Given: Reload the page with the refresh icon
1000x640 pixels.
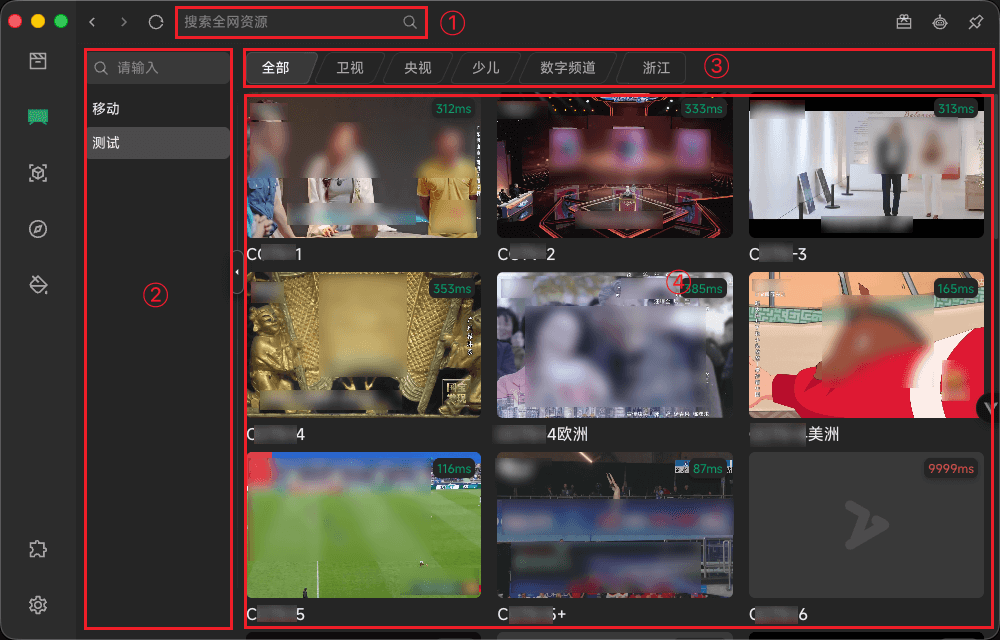Looking at the screenshot, I should [x=155, y=22].
